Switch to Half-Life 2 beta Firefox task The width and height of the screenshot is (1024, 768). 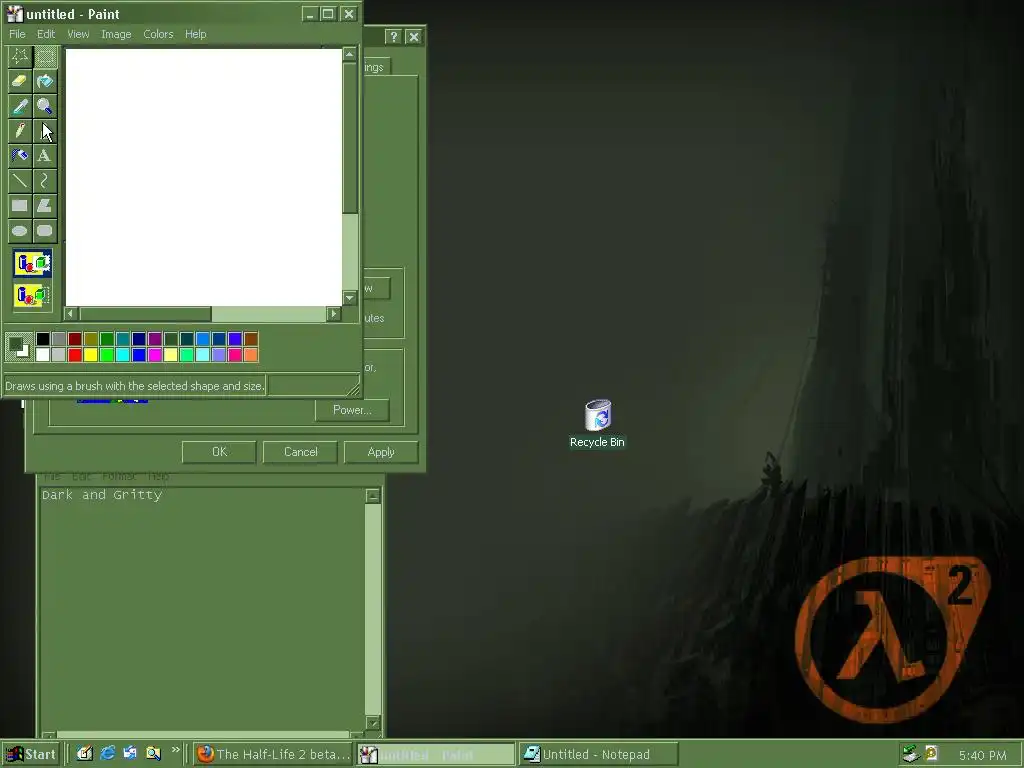tap(274, 754)
